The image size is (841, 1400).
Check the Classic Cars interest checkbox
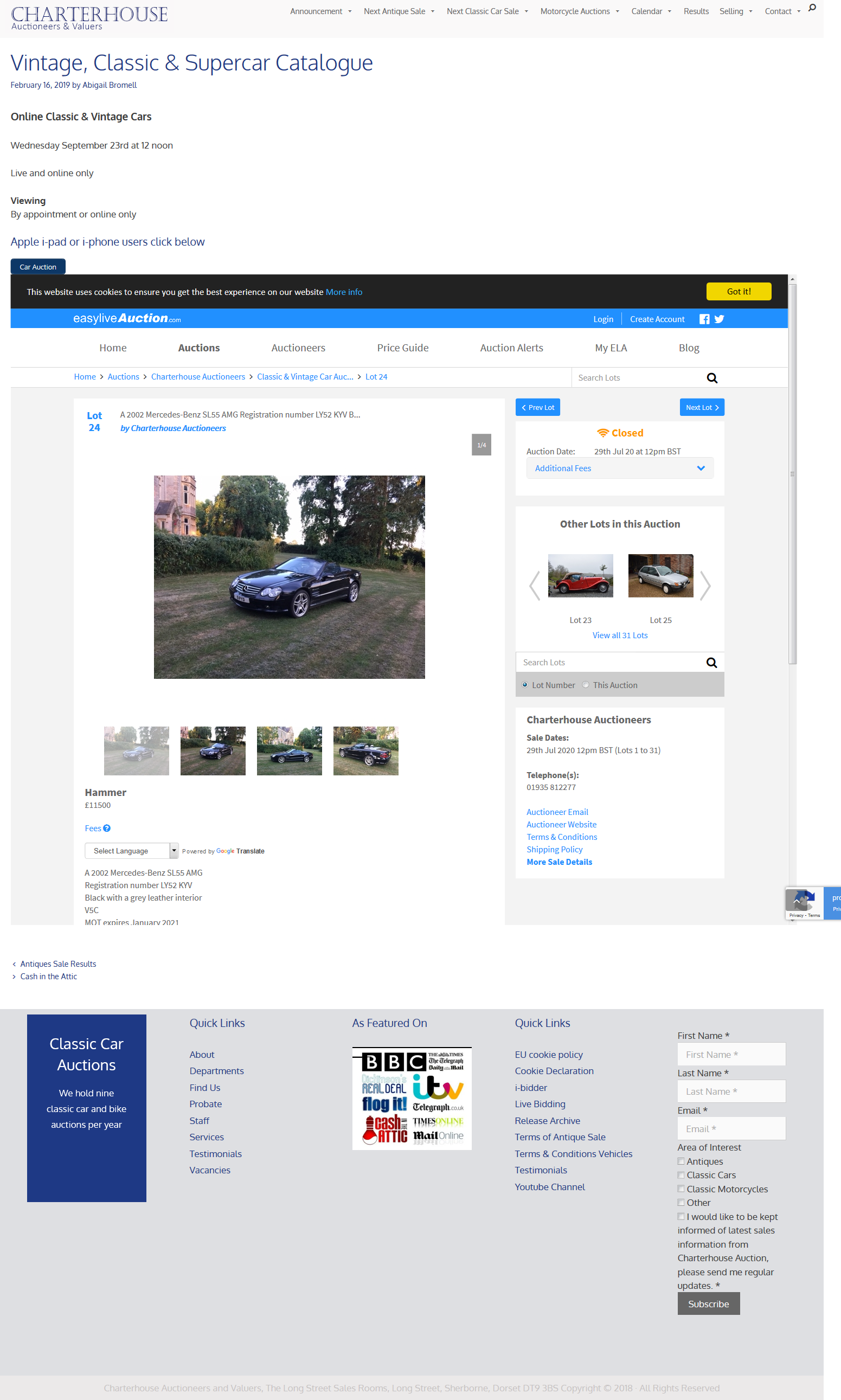681,1175
